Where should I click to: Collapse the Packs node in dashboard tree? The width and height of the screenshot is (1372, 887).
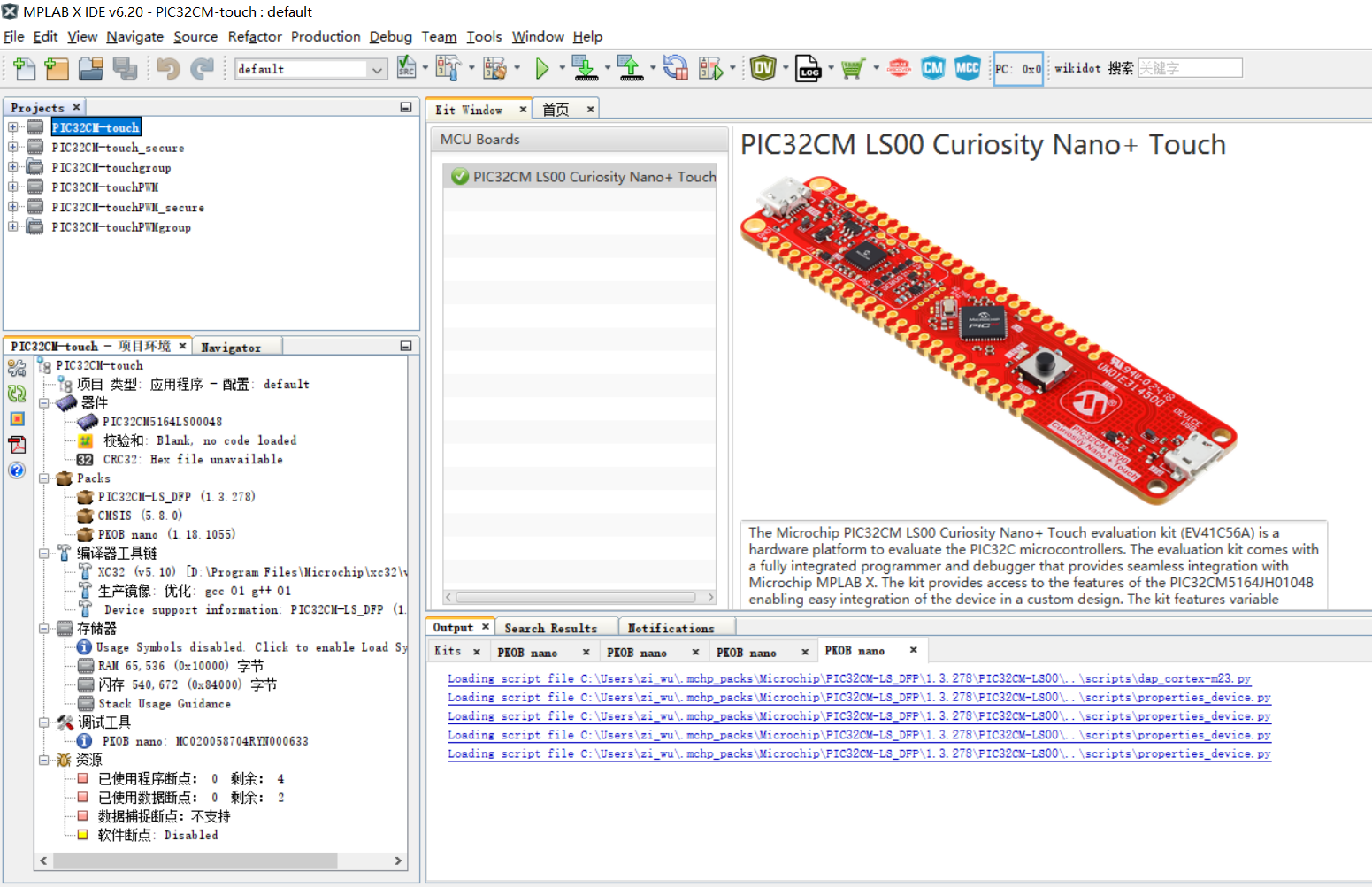click(x=44, y=478)
